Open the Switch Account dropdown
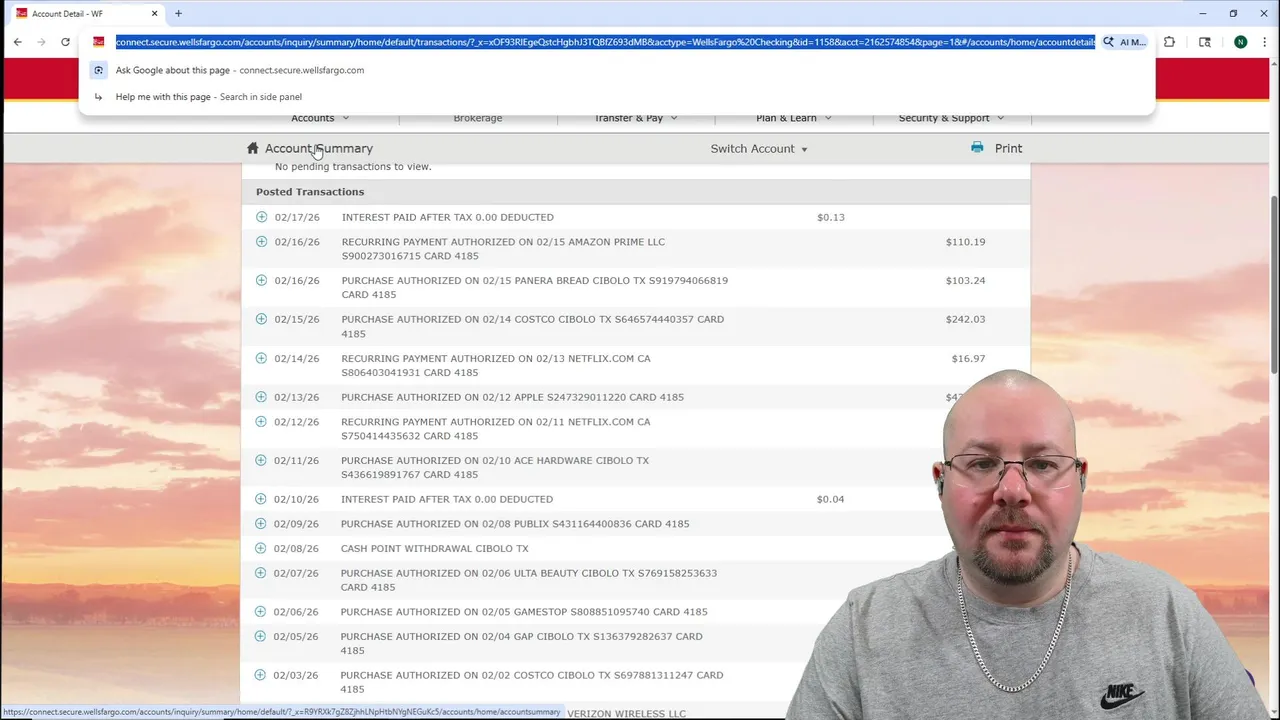 pos(759,149)
